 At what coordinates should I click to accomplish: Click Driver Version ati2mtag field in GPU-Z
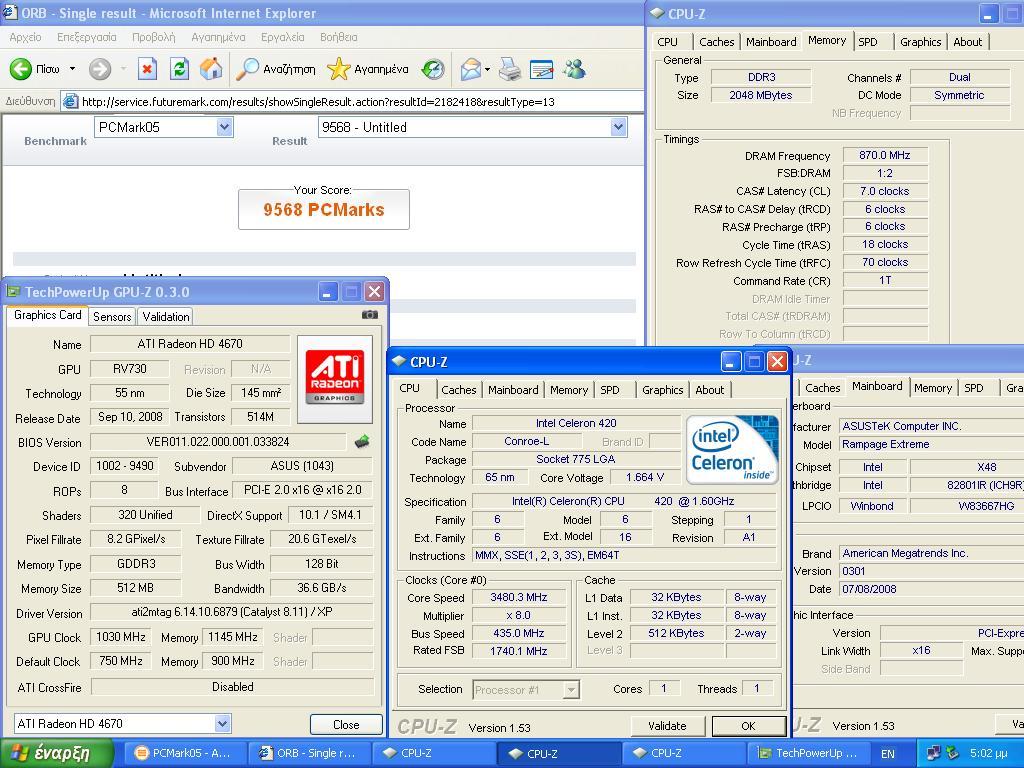coord(232,612)
